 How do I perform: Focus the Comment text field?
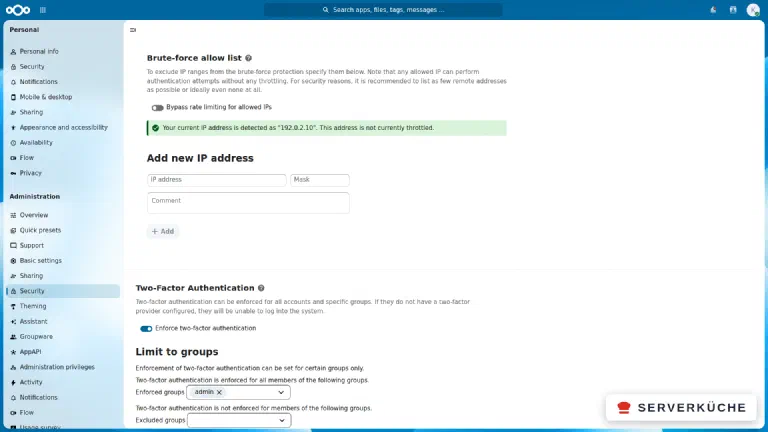pyautogui.click(x=248, y=203)
